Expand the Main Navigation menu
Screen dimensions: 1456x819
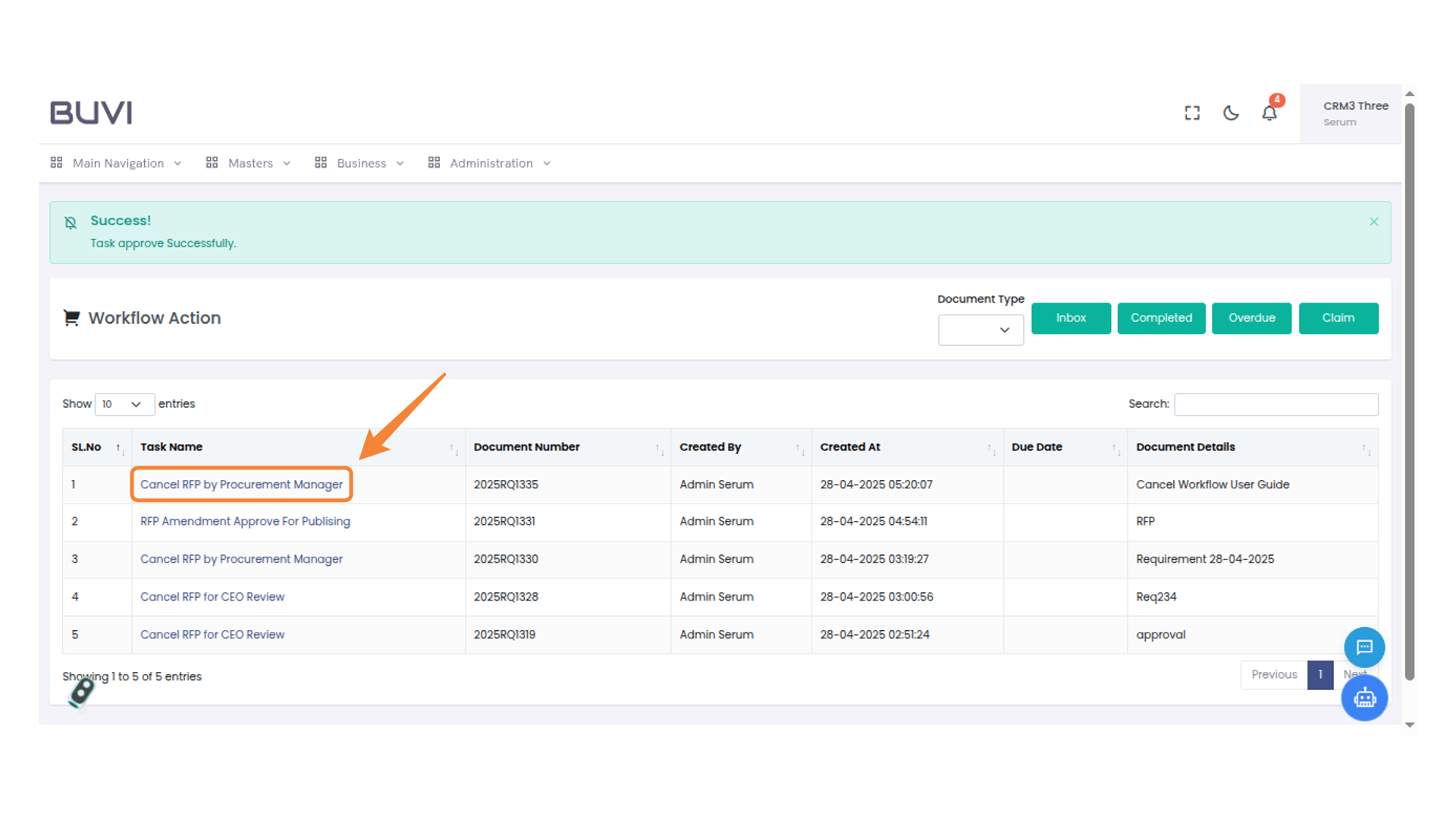(x=117, y=163)
